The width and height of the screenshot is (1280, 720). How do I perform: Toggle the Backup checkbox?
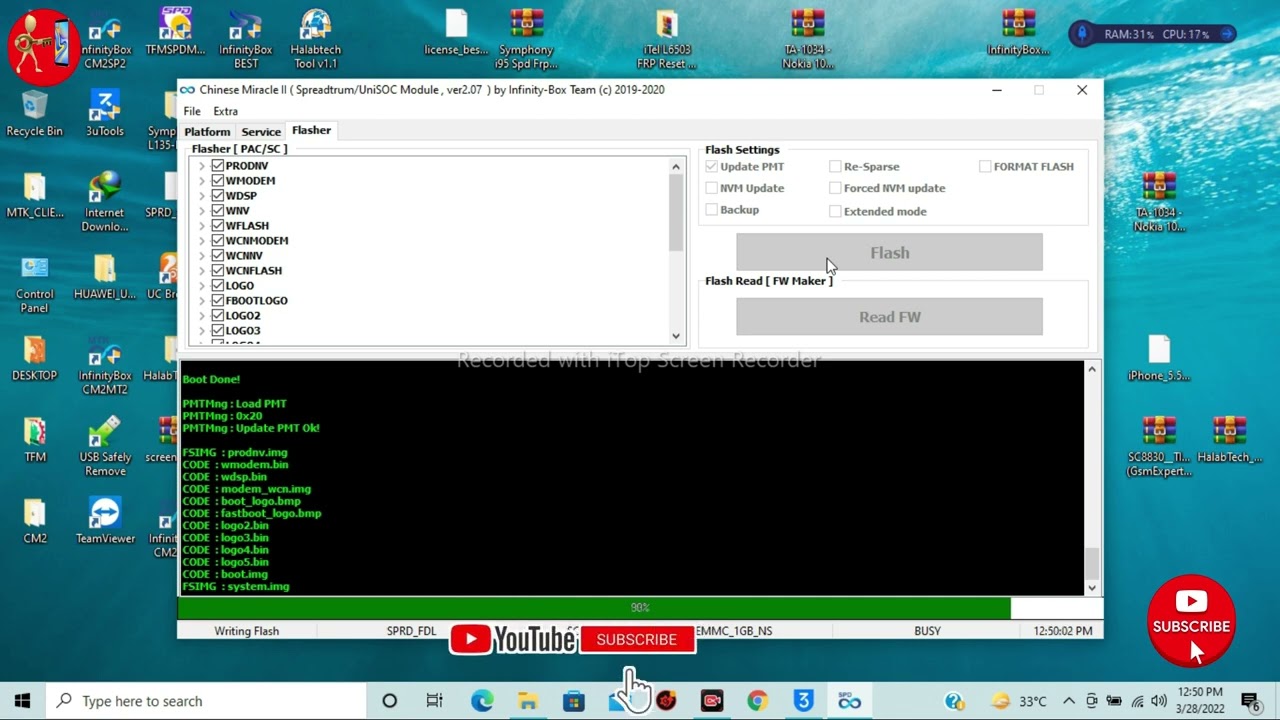[711, 210]
